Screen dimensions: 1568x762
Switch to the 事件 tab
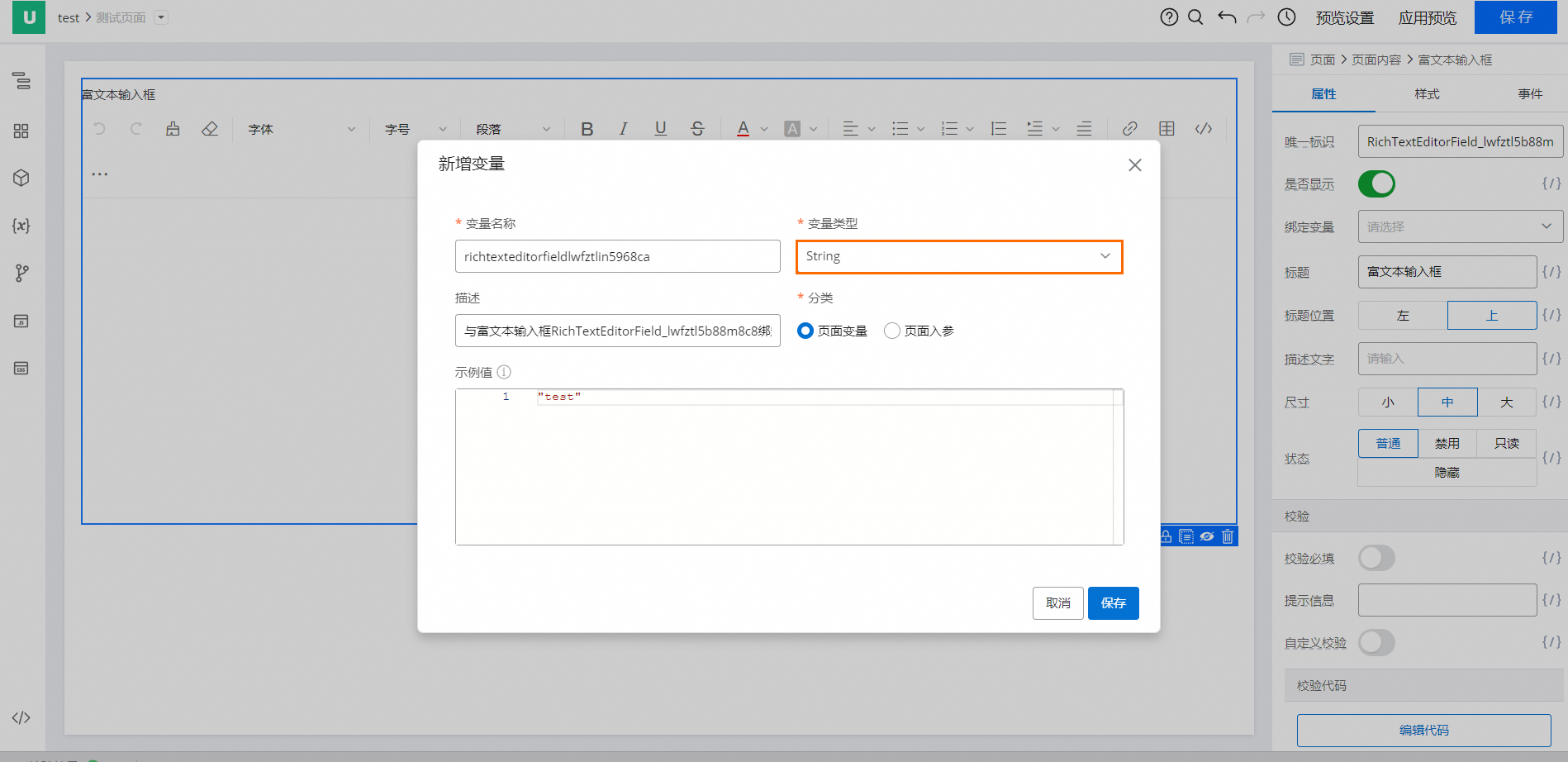pos(1530,94)
